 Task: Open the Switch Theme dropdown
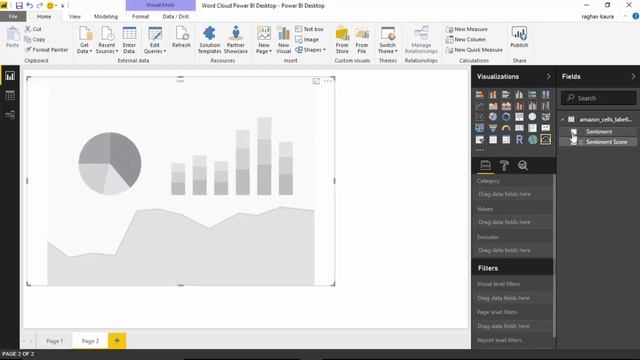387,40
